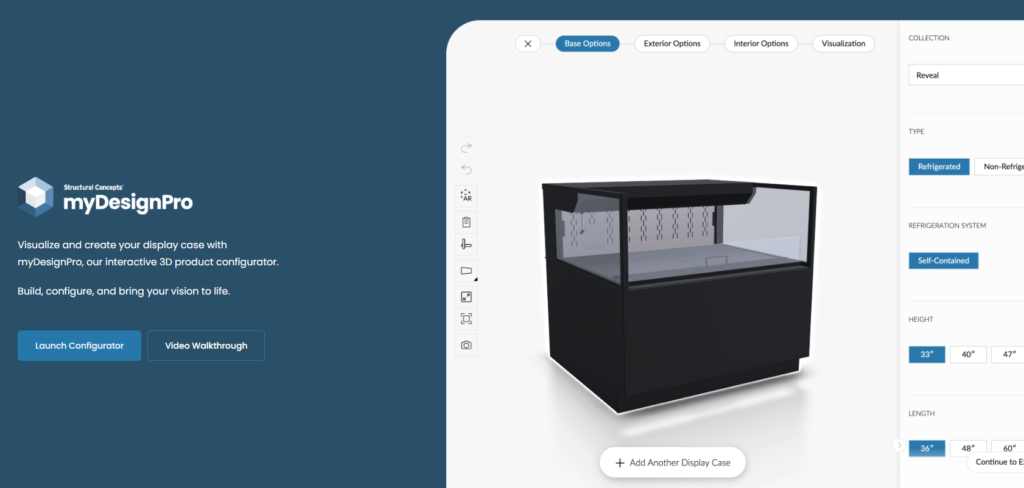1024x488 pixels.
Task: Select the Refrigerated type option
Action: [x=939, y=167]
